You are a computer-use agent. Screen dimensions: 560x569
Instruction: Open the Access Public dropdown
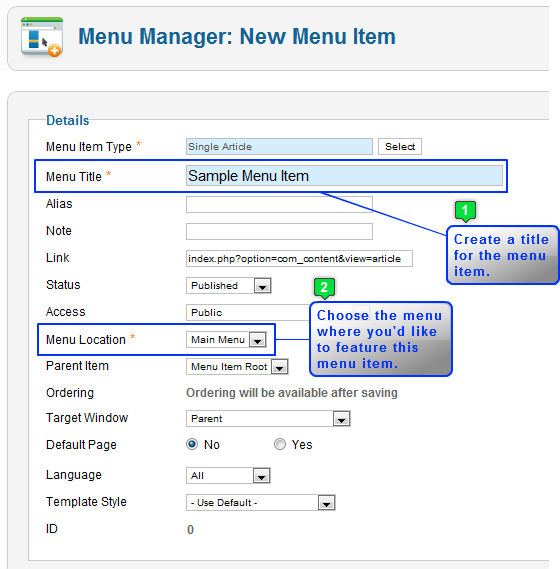pos(248,312)
